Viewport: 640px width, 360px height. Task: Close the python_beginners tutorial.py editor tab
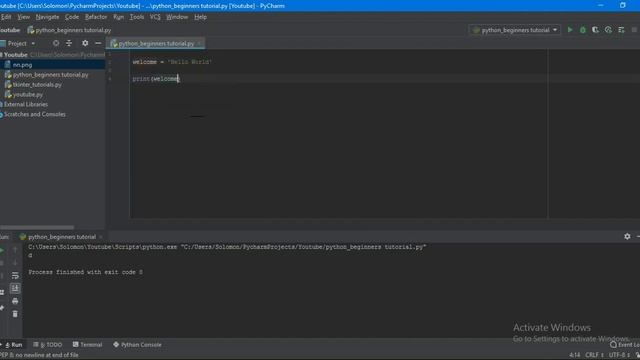[200, 43]
